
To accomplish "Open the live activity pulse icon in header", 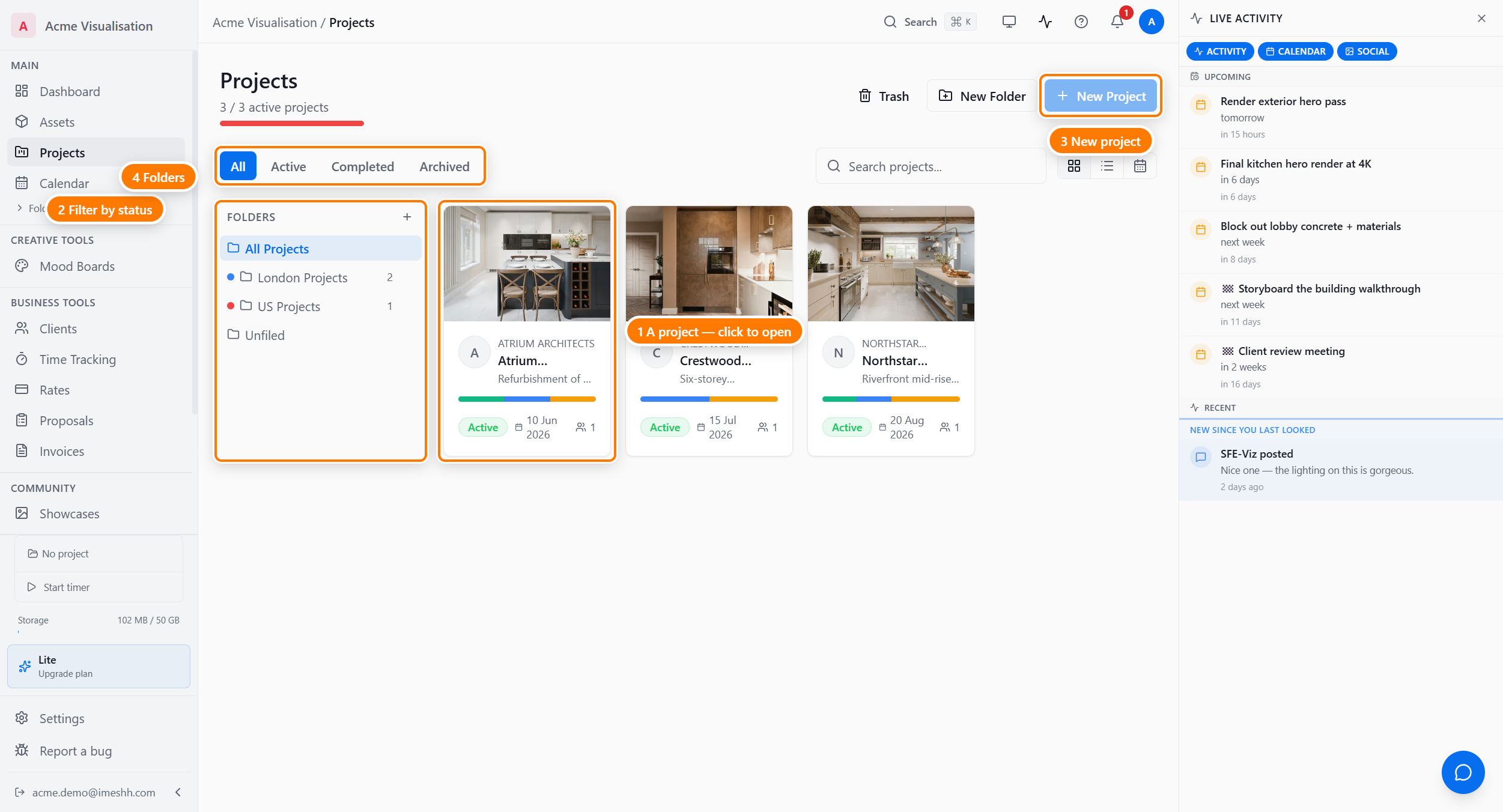I will 1045,22.
